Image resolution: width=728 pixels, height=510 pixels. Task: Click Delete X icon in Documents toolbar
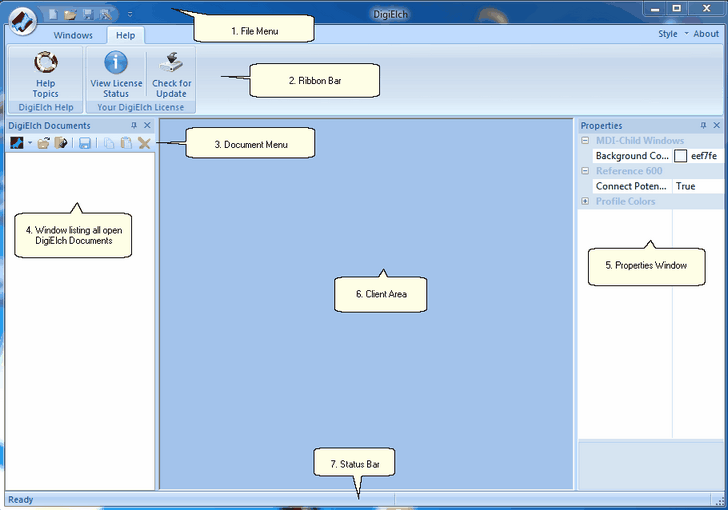144,143
